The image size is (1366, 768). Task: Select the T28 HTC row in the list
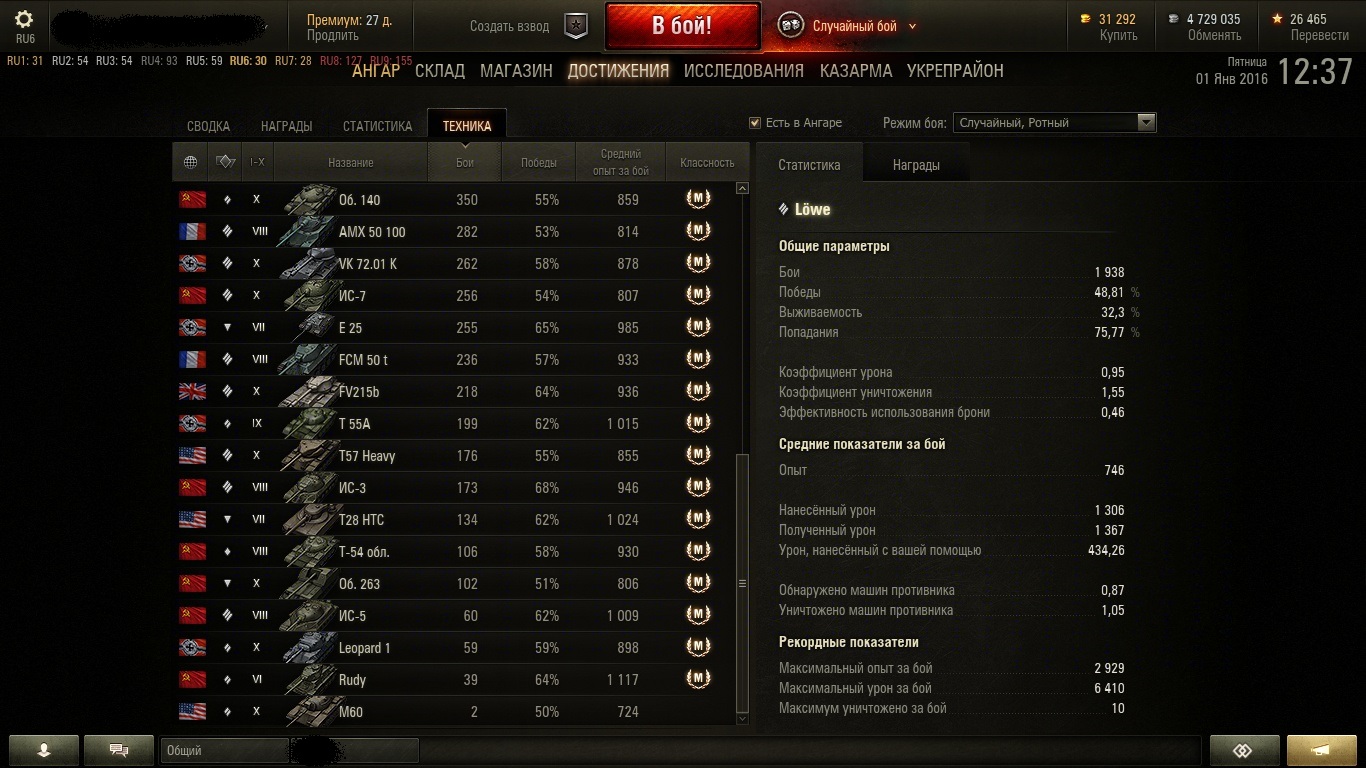point(460,519)
